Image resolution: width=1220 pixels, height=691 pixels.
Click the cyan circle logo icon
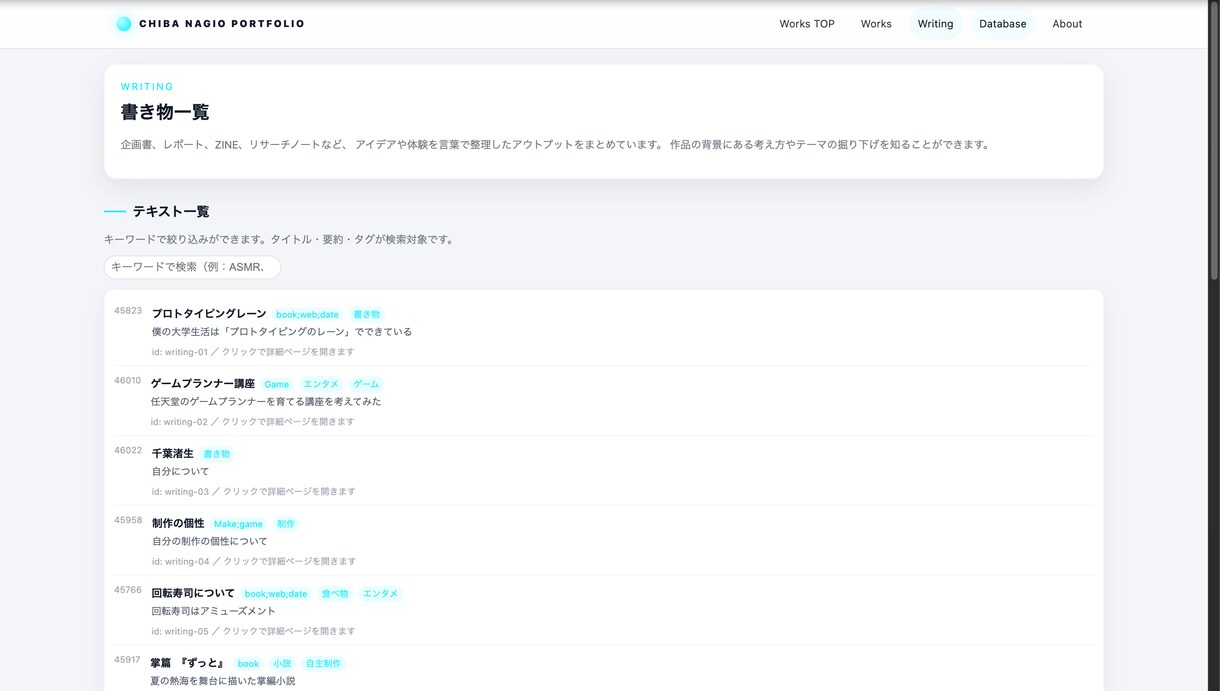[123, 24]
